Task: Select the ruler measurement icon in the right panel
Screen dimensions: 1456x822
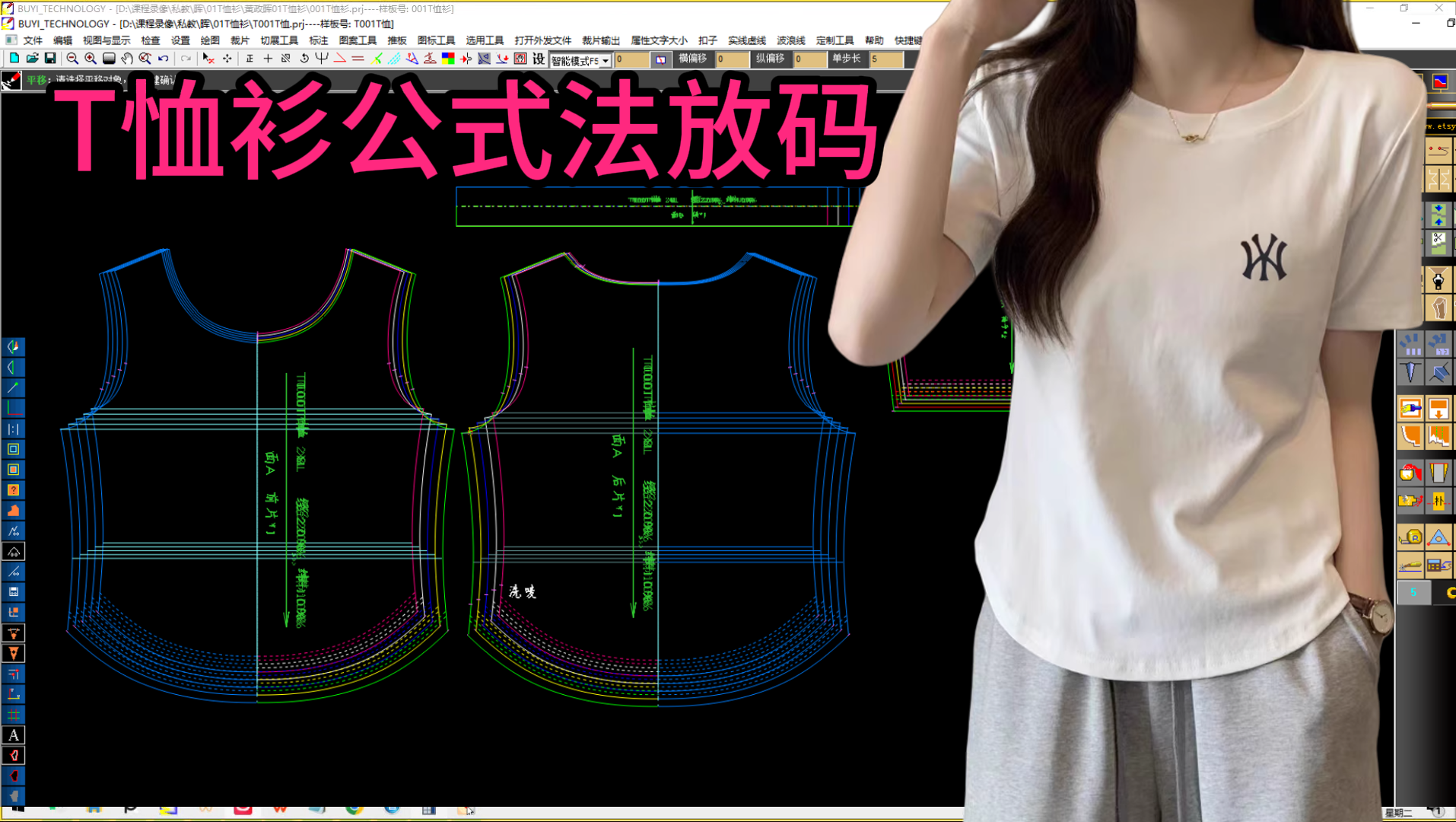Action: (1413, 537)
